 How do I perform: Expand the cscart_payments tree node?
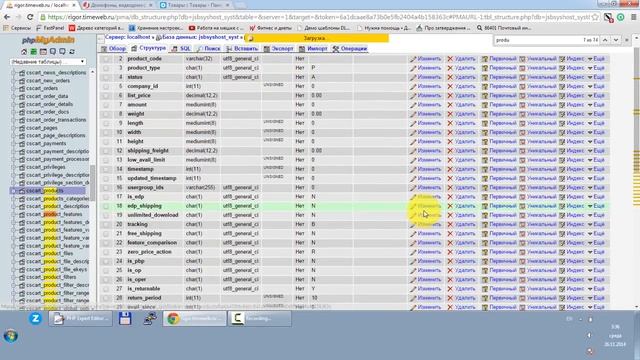tap(14, 144)
